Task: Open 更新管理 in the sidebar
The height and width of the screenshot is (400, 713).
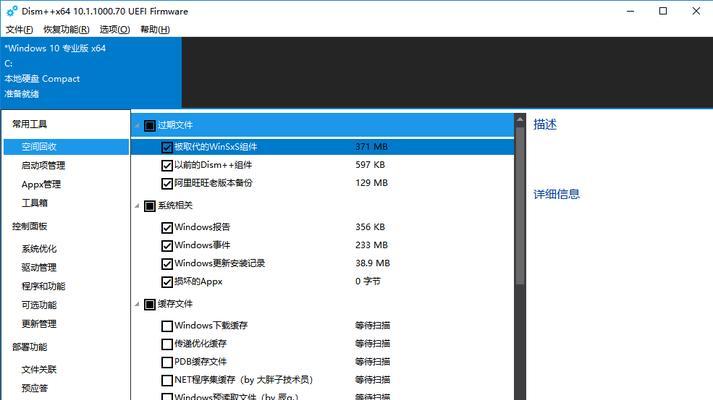Action: pyautogui.click(x=39, y=324)
